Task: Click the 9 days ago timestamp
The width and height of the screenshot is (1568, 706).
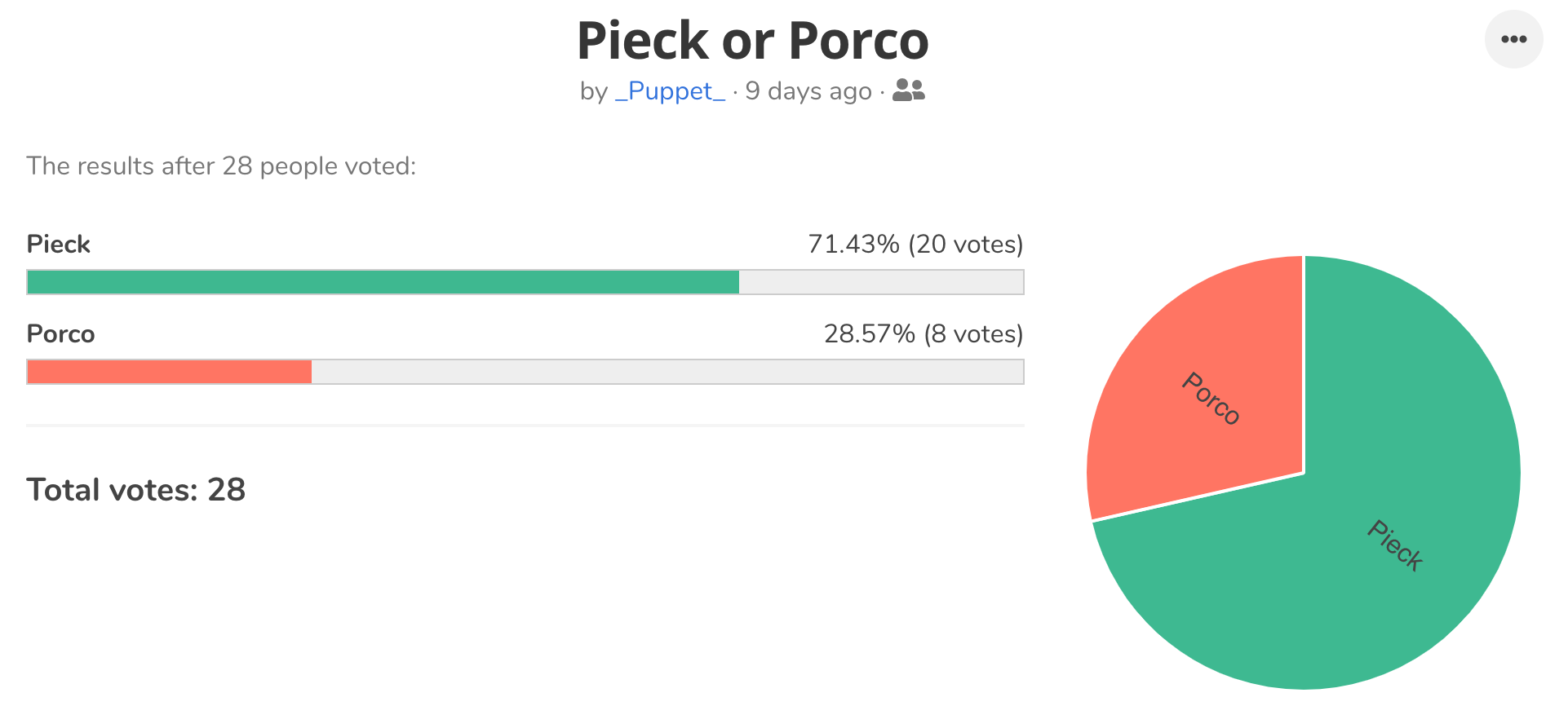Action: [808, 91]
